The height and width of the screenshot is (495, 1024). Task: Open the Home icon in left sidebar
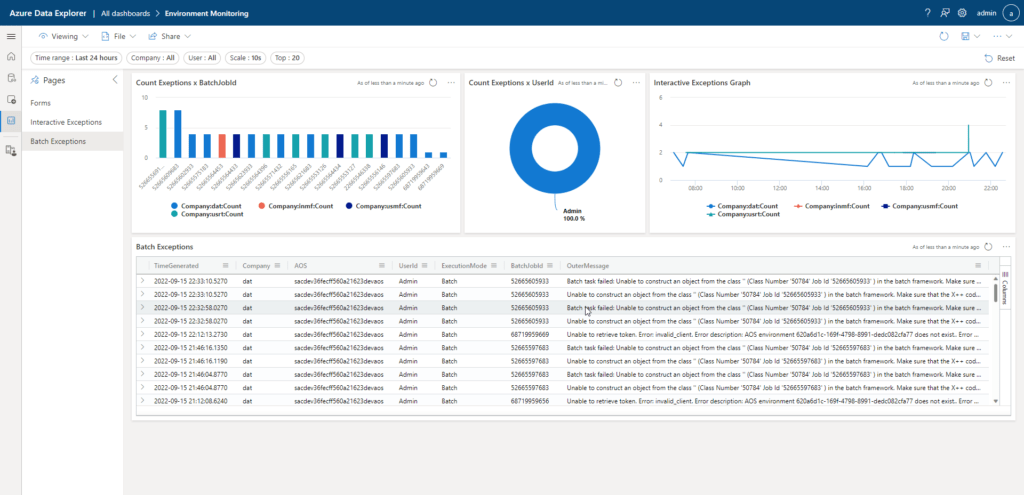pyautogui.click(x=11, y=57)
